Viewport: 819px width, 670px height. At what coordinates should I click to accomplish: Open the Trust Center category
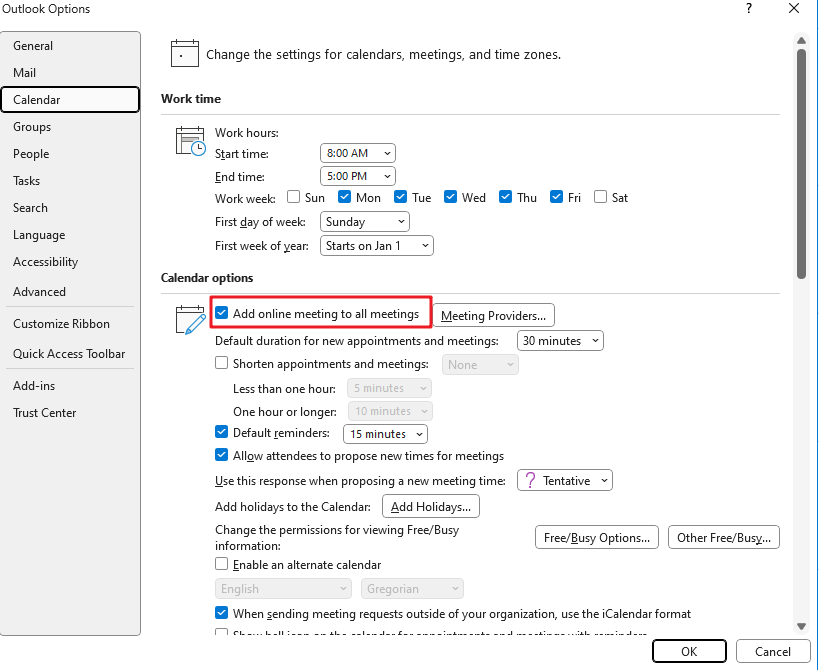click(x=70, y=413)
